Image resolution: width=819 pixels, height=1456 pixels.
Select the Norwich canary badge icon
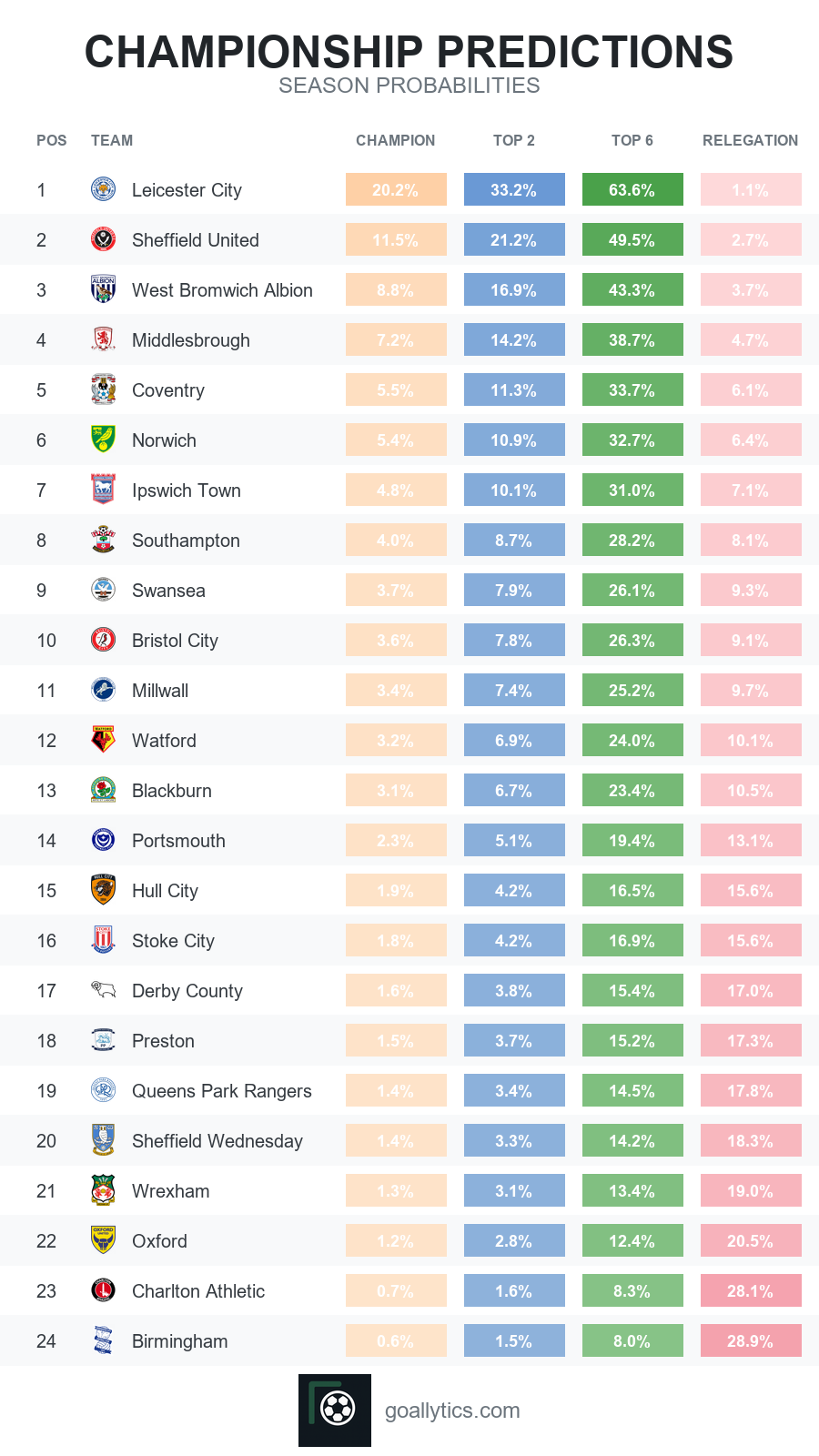(x=104, y=440)
